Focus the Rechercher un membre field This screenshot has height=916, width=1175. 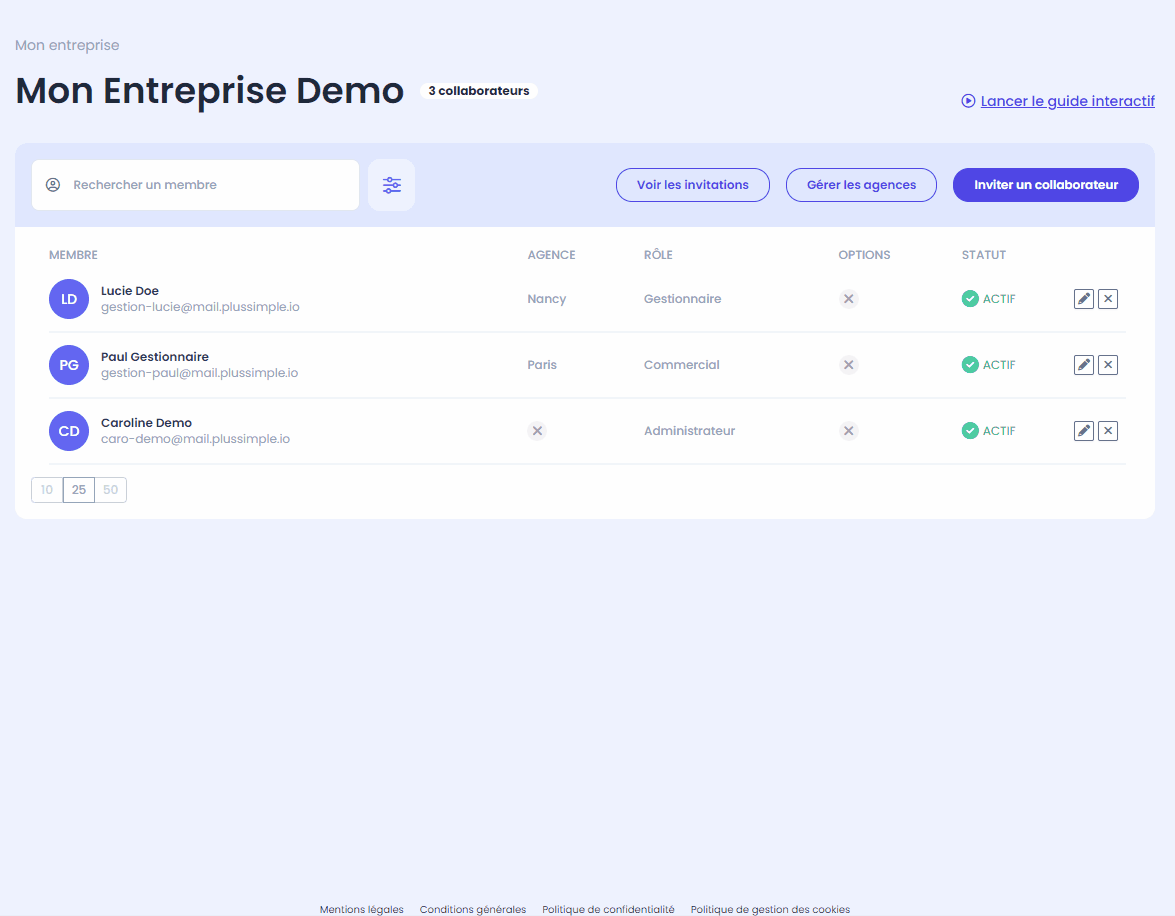[x=196, y=185]
